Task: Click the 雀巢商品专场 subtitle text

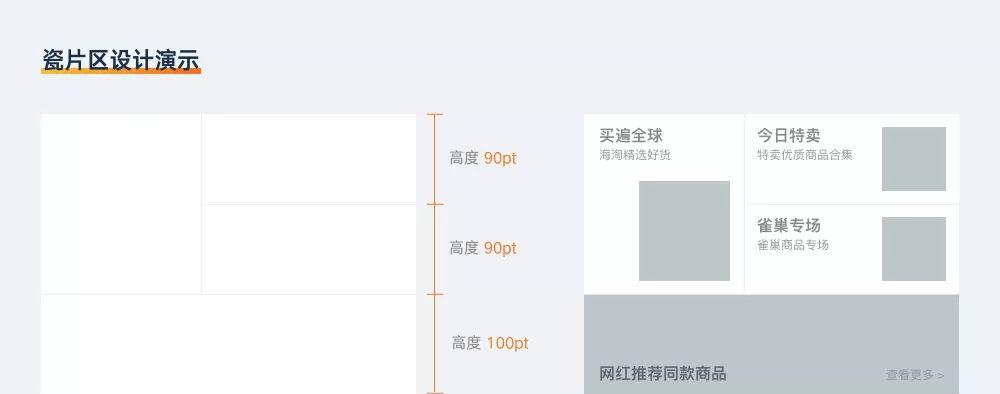Action: [793, 245]
